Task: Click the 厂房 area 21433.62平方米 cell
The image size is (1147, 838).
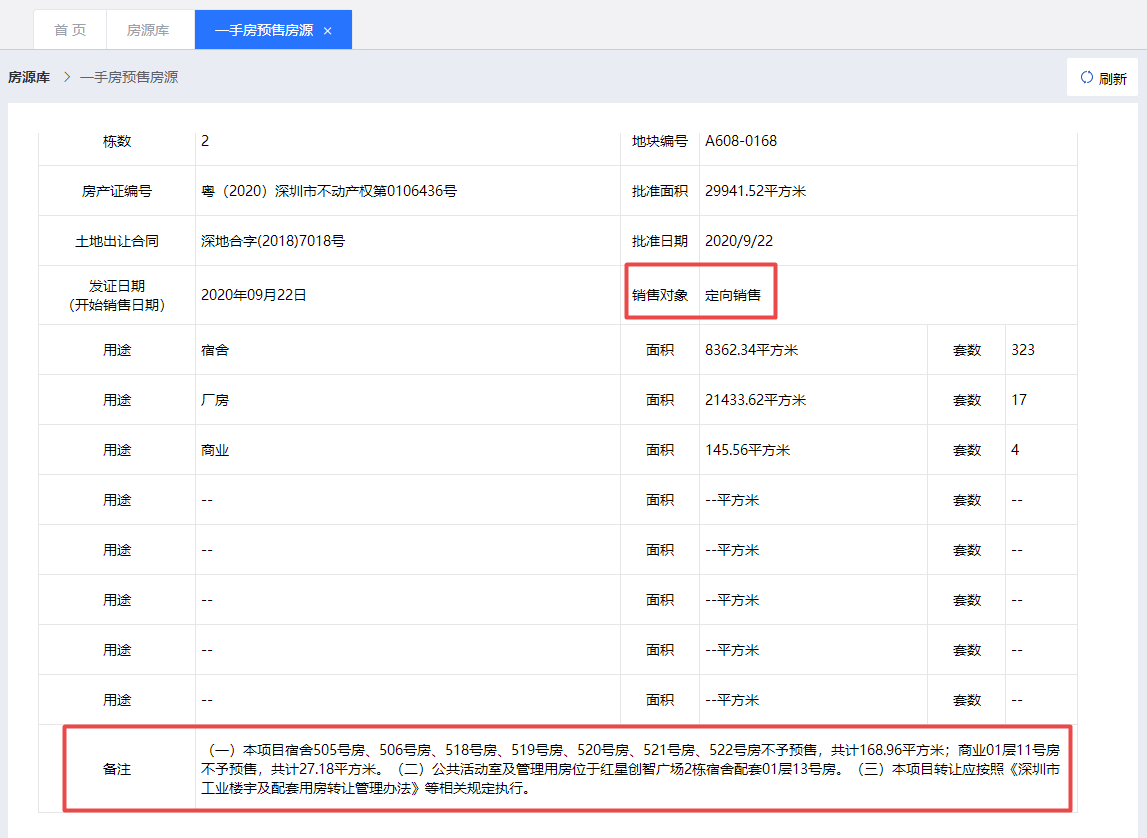Action: point(813,400)
